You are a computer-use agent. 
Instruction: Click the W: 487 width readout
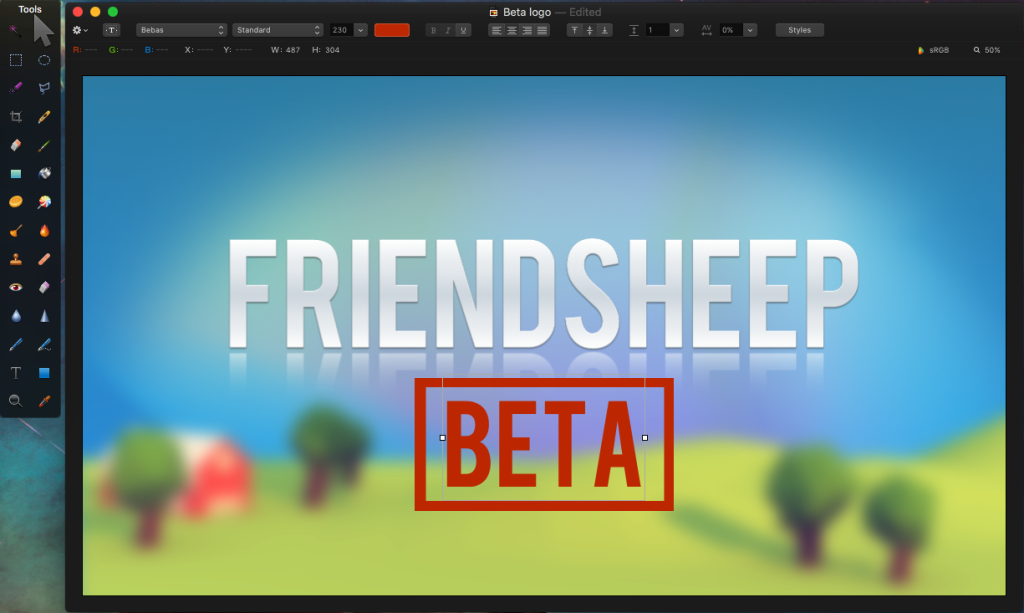(x=285, y=50)
